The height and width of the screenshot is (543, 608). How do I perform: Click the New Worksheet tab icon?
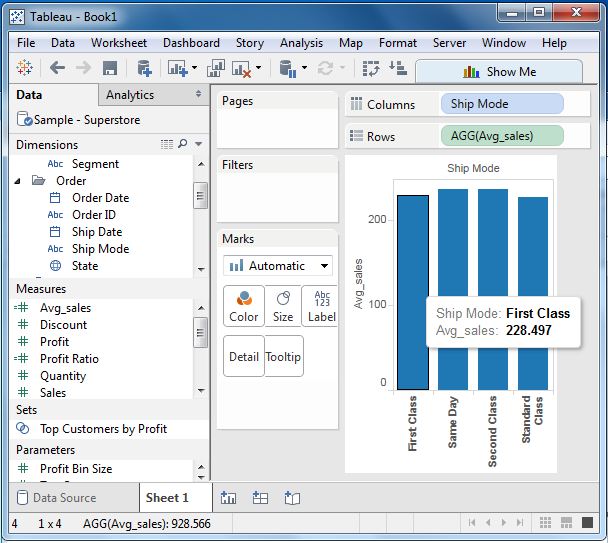click(229, 497)
